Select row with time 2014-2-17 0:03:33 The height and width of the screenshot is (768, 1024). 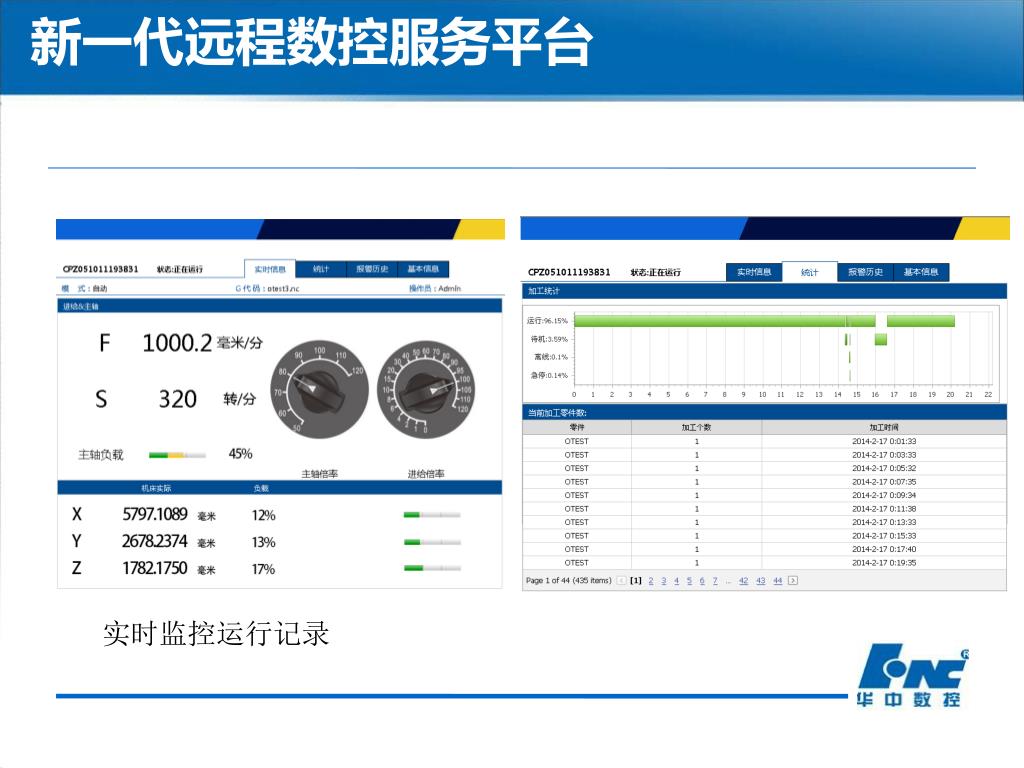(764, 455)
